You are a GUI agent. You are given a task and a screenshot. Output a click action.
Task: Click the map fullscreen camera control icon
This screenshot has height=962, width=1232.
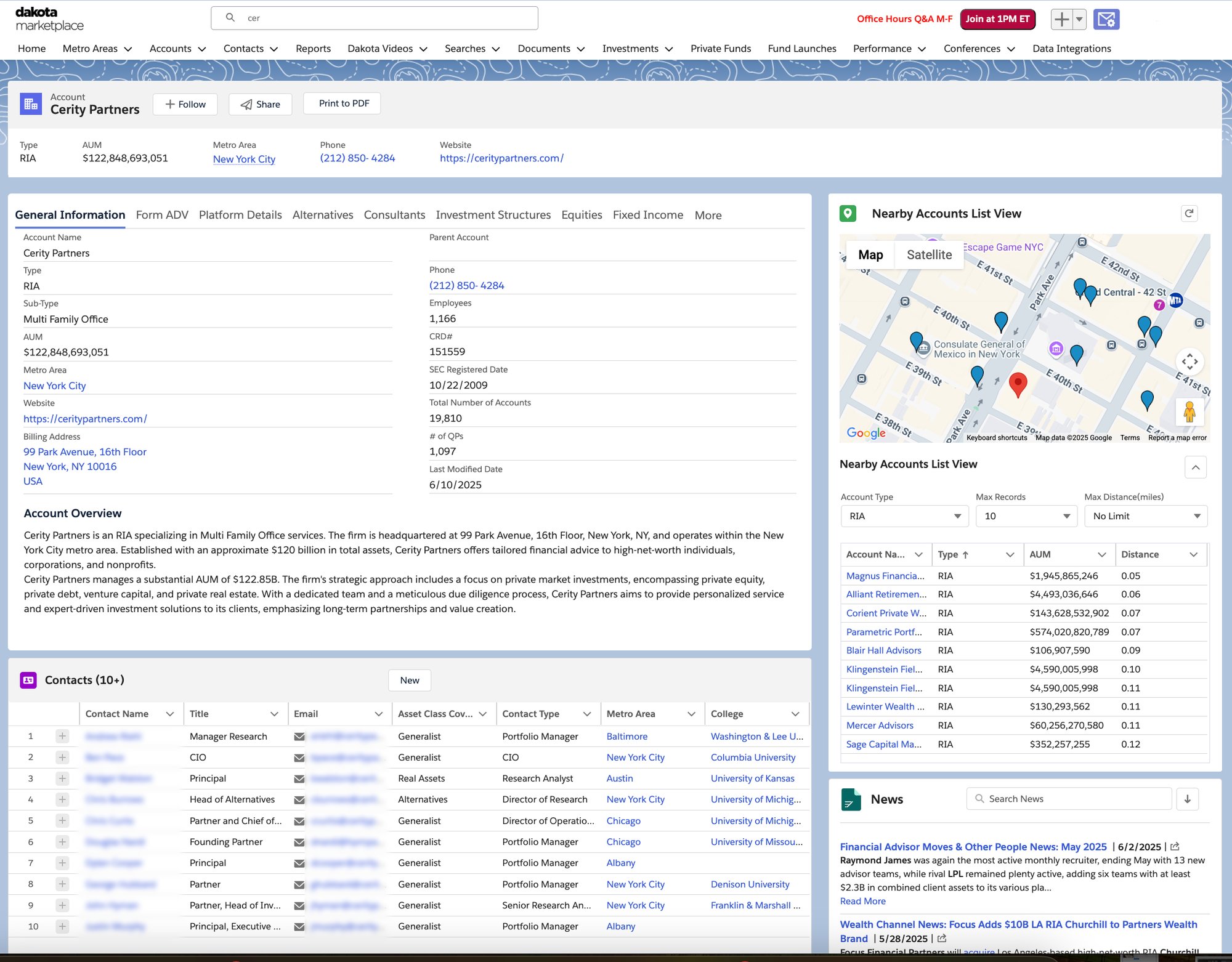click(x=1189, y=362)
